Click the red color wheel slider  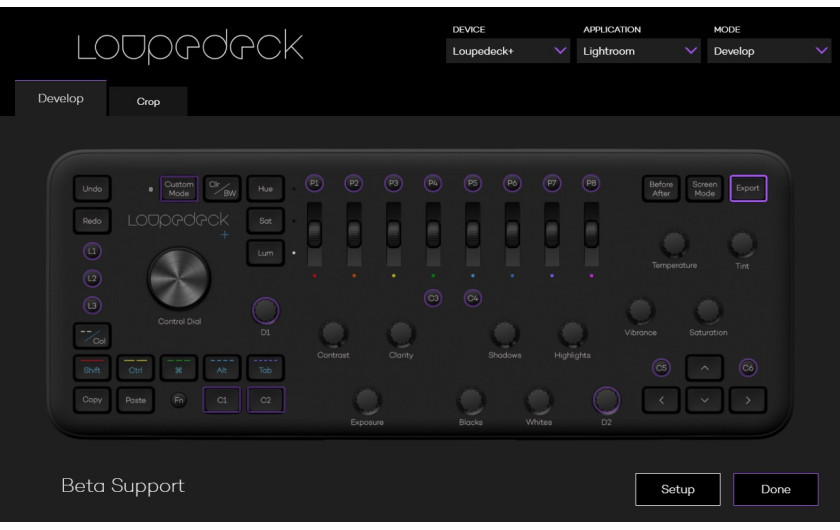point(314,234)
